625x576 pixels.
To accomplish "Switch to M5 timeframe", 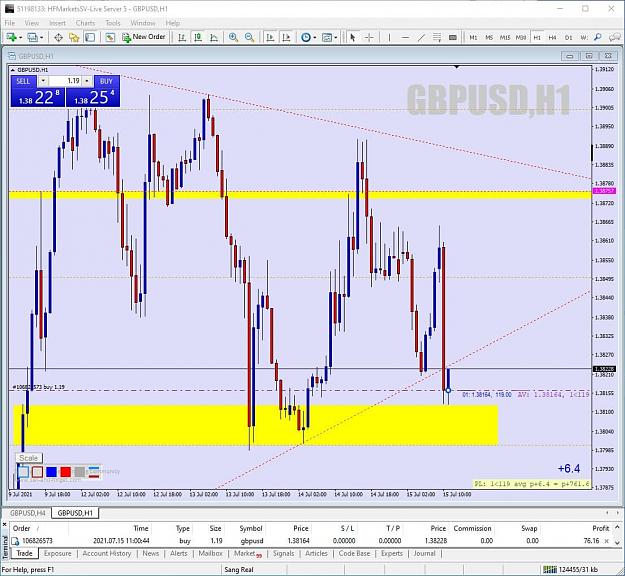I will tap(489, 37).
